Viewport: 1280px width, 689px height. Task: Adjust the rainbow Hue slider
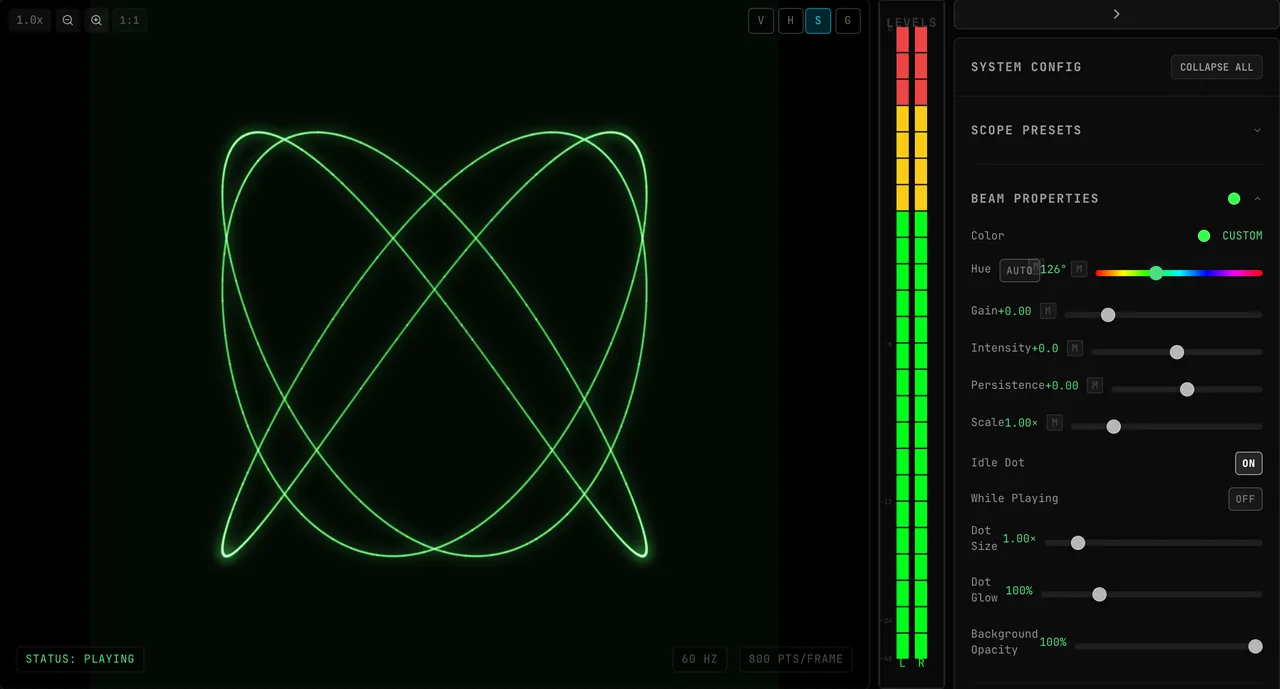[1179, 272]
